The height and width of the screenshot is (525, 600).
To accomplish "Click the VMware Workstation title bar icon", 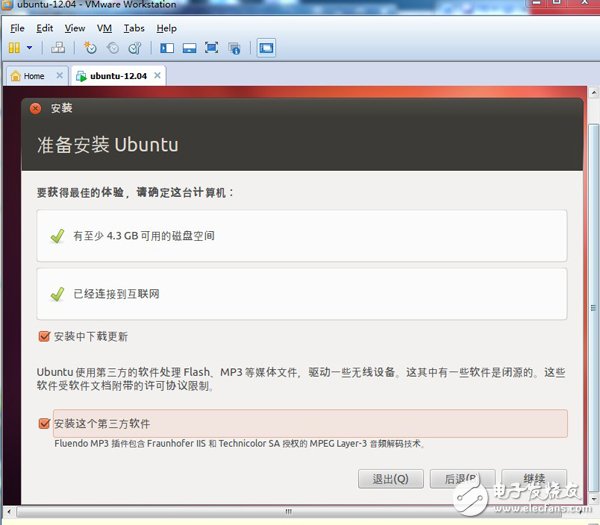I will point(7,5).
